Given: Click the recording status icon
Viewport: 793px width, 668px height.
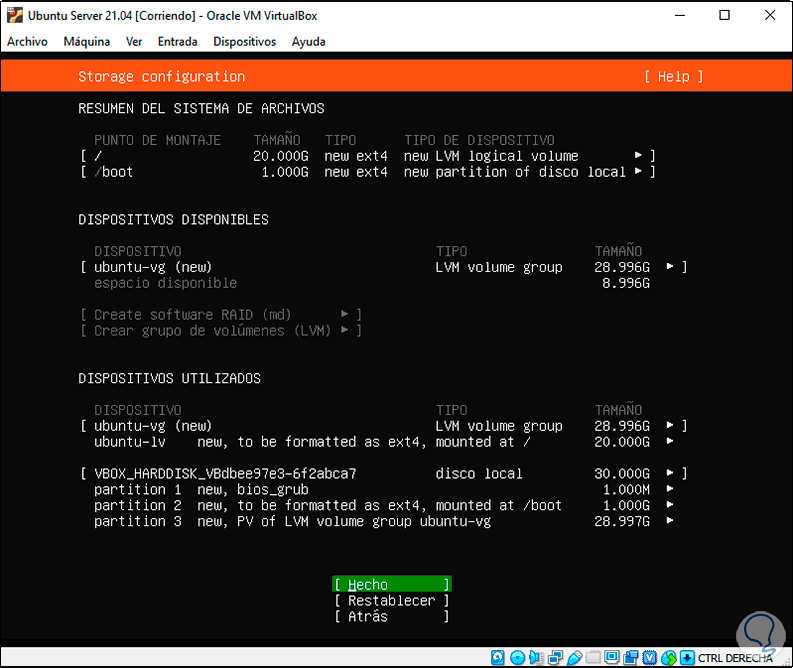Looking at the screenshot, I should 631,657.
